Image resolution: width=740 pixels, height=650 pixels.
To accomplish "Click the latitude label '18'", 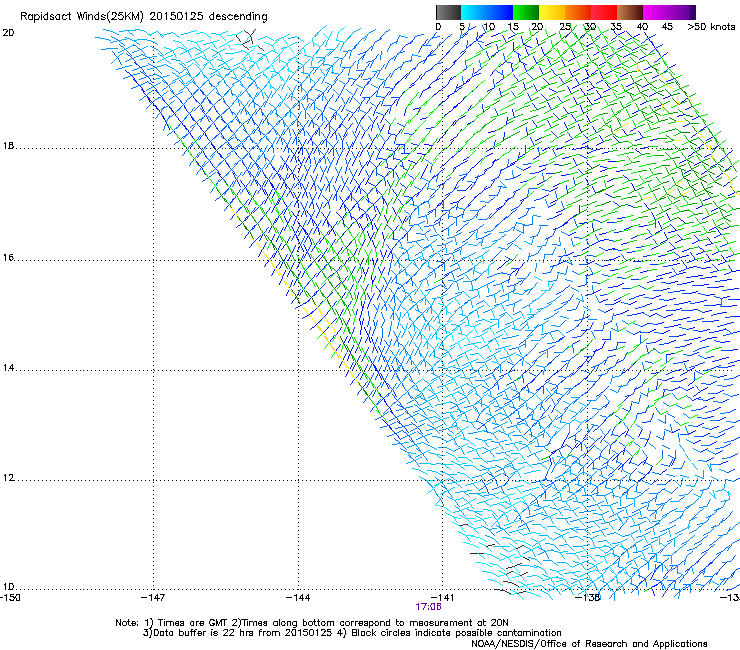I will tap(8, 146).
